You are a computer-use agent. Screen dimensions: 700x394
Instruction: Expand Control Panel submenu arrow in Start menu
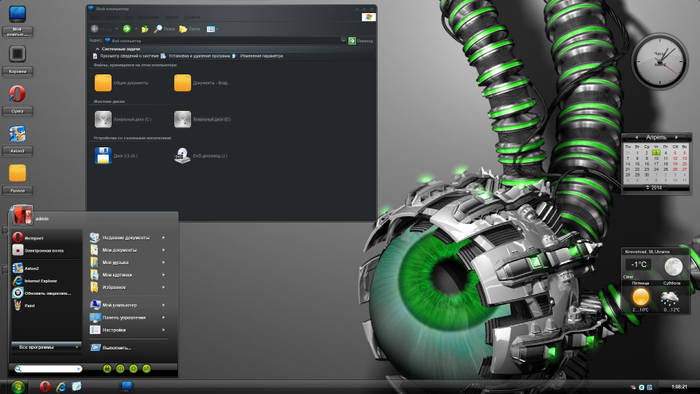tap(163, 317)
